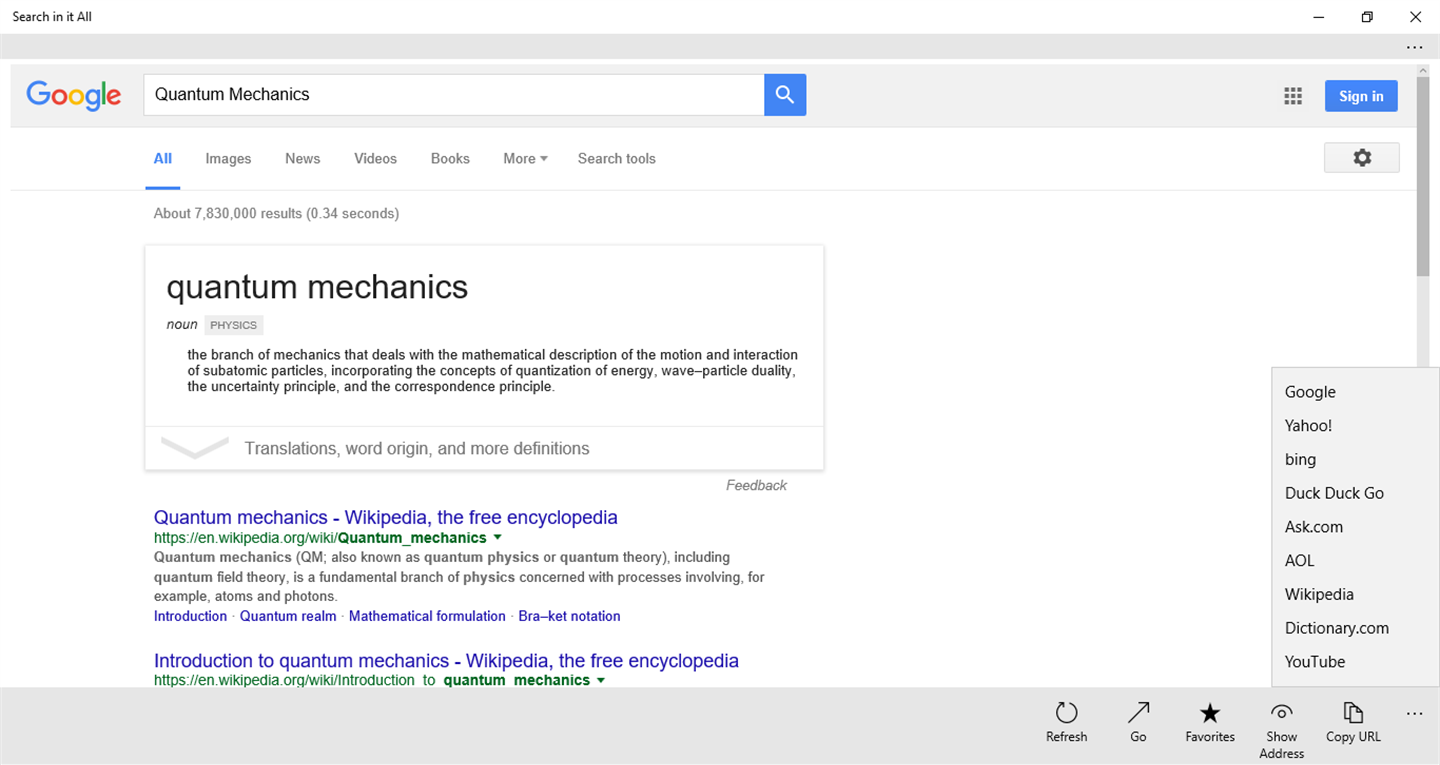Click the Sign in button

(1361, 96)
